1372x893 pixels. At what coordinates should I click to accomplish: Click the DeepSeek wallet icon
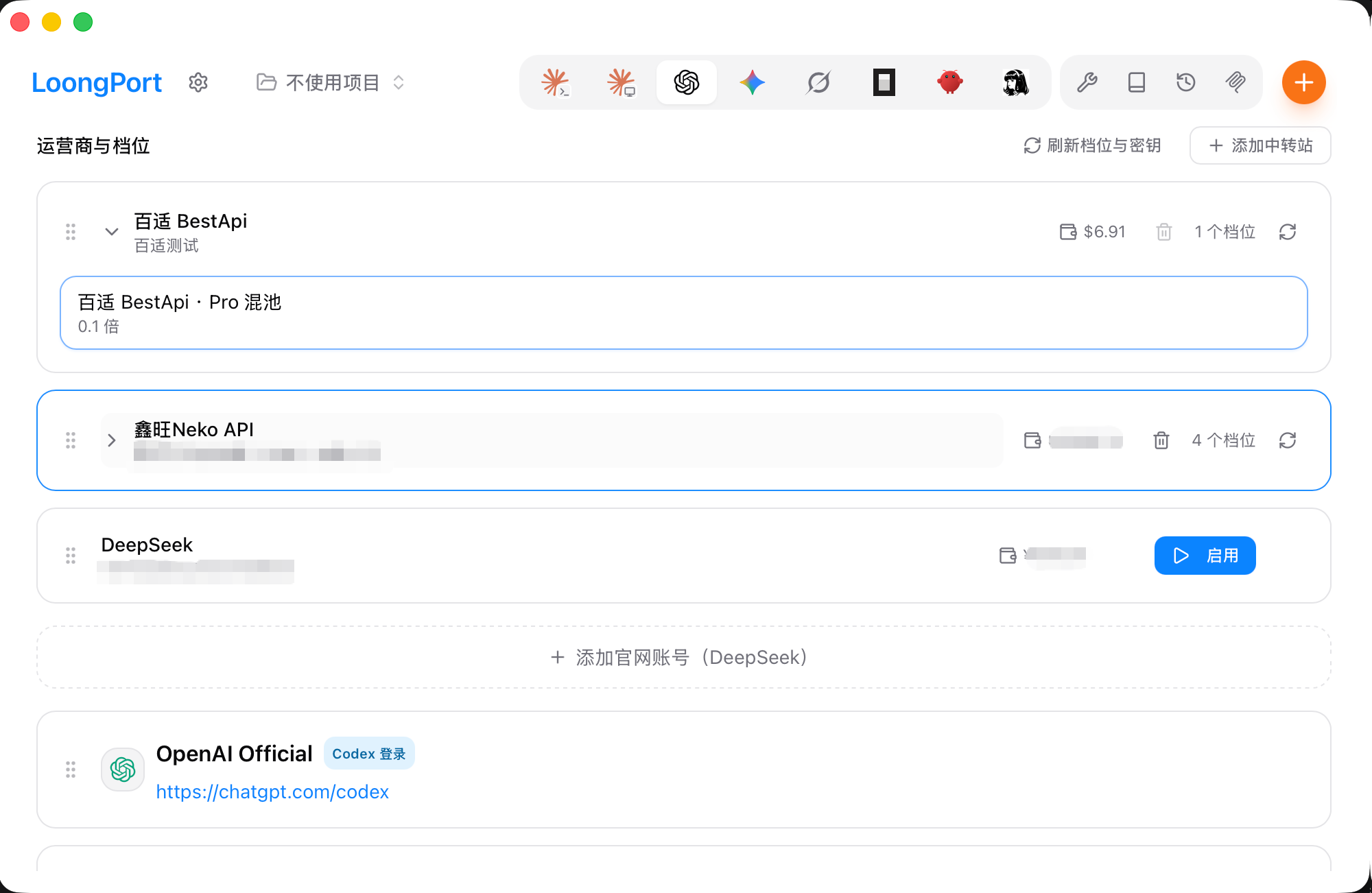[x=1008, y=556]
